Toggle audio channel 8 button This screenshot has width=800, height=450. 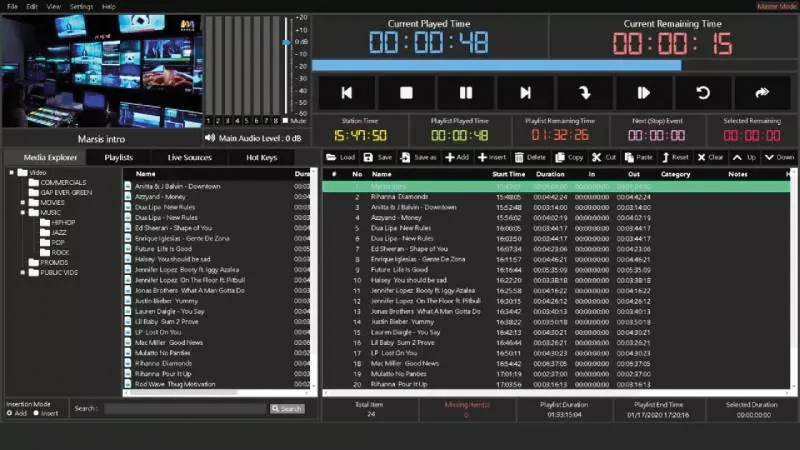(x=276, y=121)
